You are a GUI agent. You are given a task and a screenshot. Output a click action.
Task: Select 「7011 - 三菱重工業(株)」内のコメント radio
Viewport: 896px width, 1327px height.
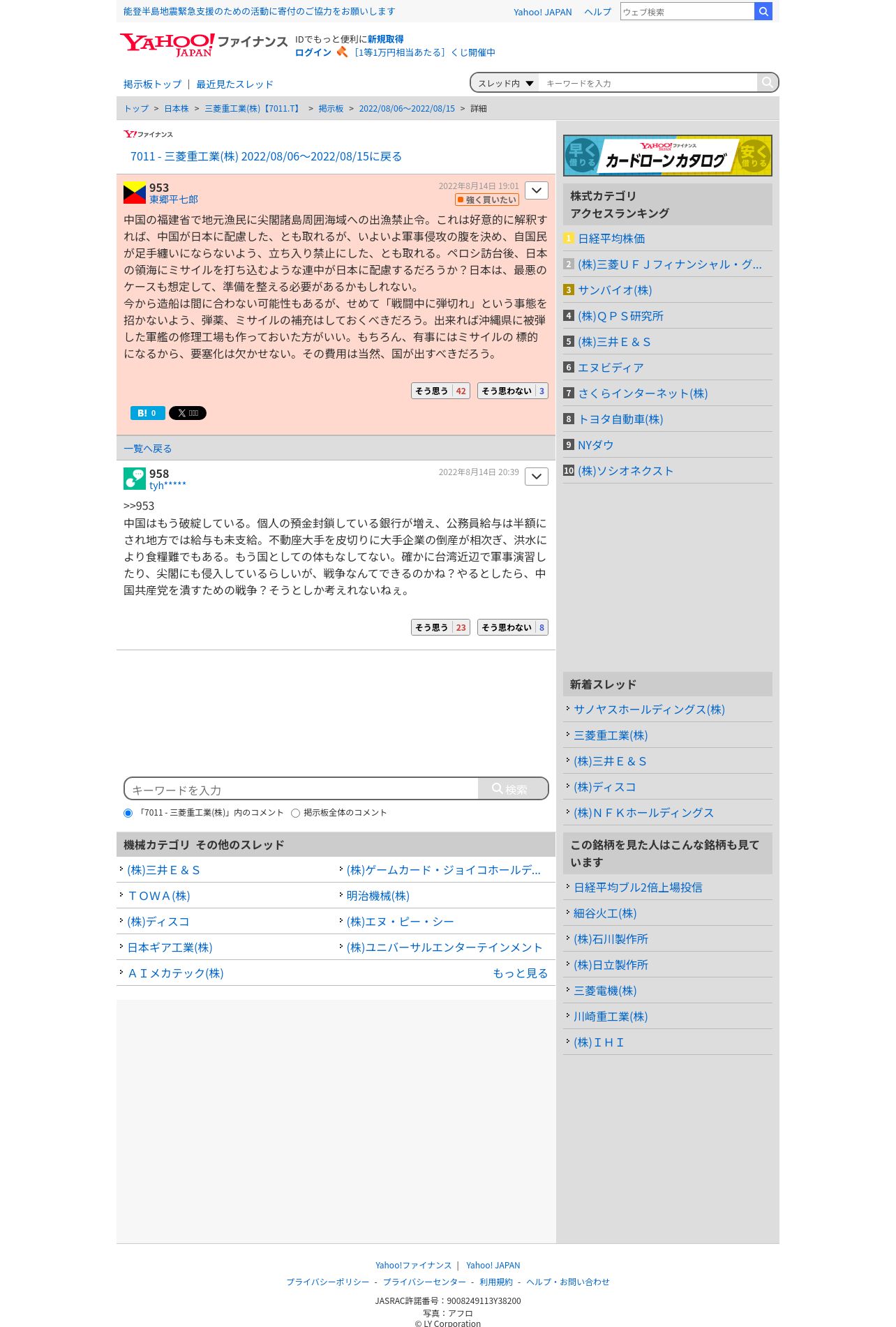pyautogui.click(x=128, y=813)
